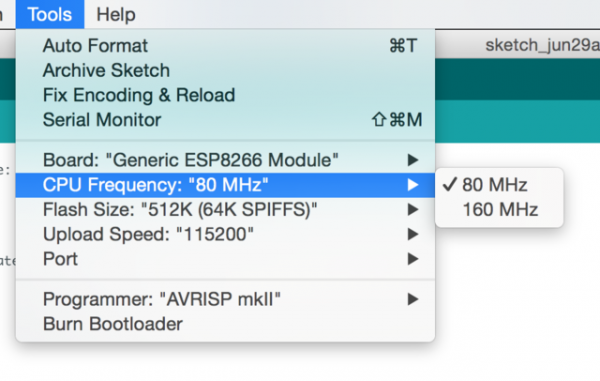Choose Auto Format from Tools menu
Screen dimensions: 600x381
(225, 46)
